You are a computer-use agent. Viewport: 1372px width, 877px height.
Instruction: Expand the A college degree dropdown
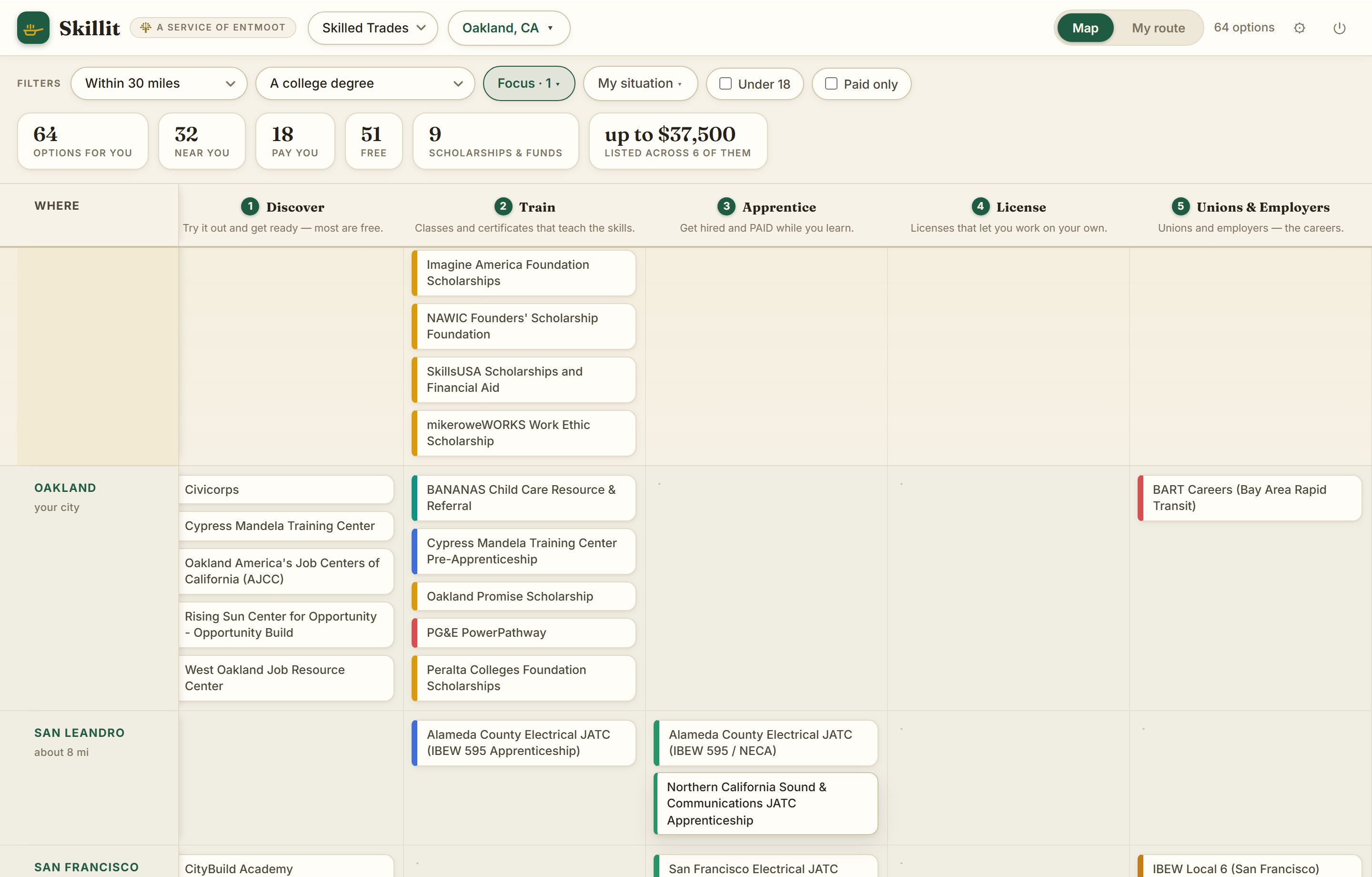365,83
